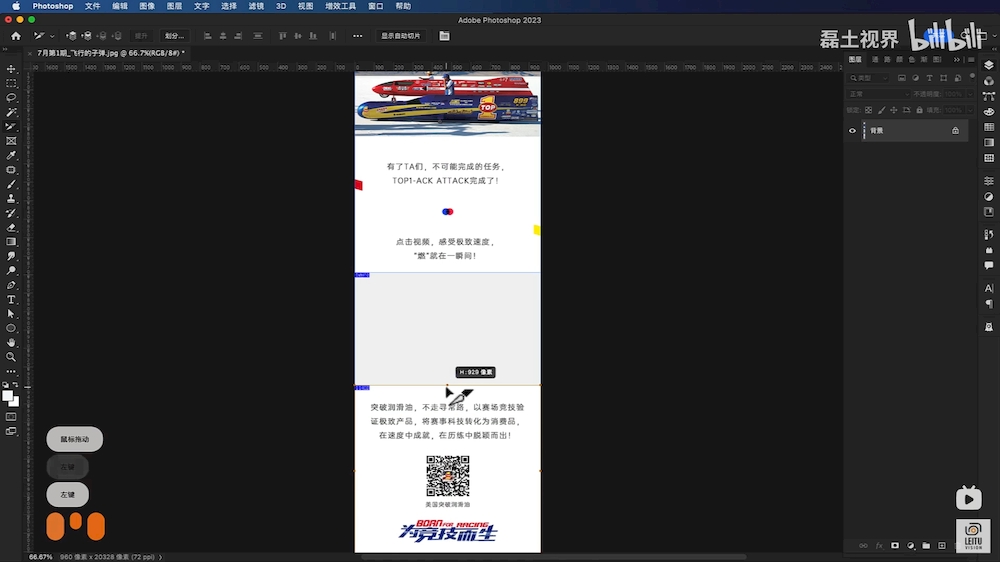Expand the status bar info arrow
This screenshot has width=1000, height=562.
pos(160,557)
